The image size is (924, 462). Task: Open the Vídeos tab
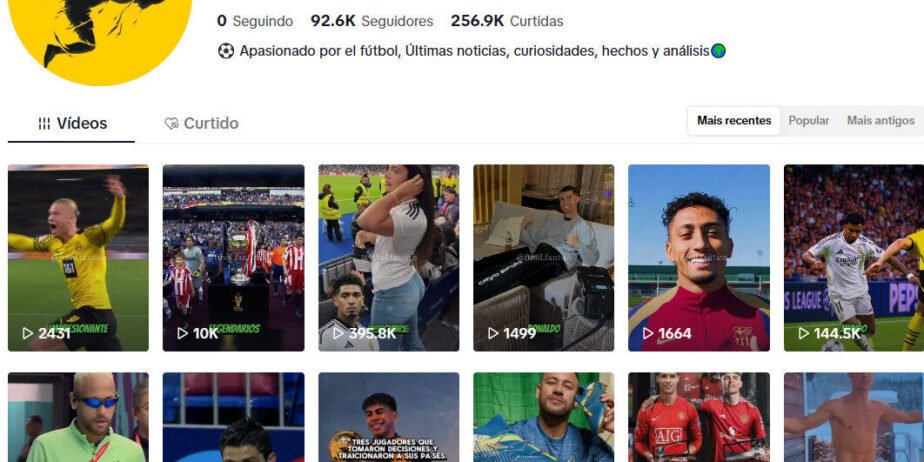71,123
